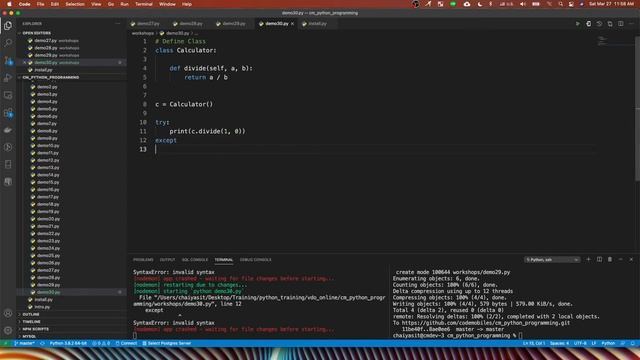Image resolution: width=640 pixels, height=360 pixels.
Task: Open the terminal selector dropdown
Action: tap(552, 260)
